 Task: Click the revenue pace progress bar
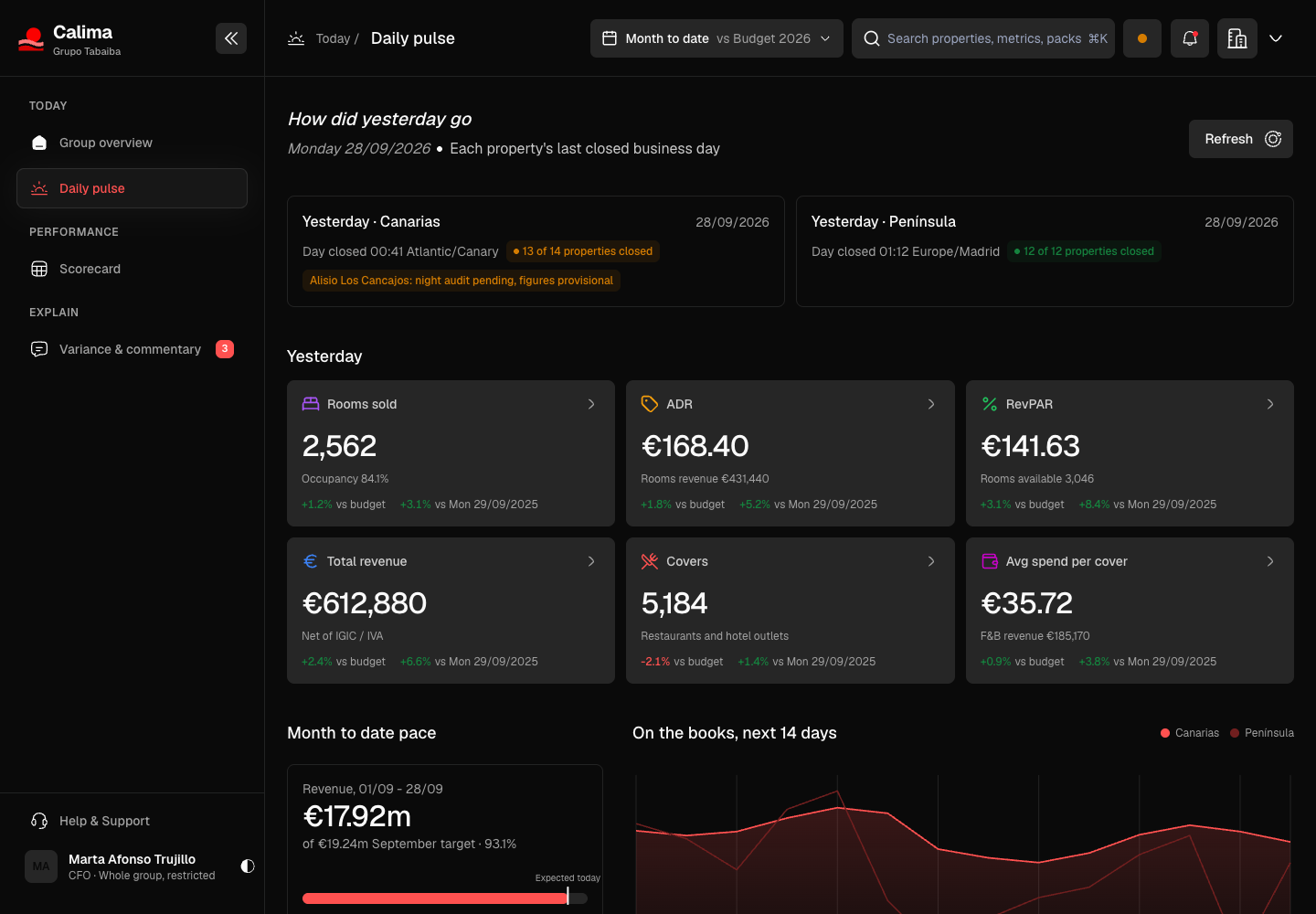pyautogui.click(x=445, y=898)
